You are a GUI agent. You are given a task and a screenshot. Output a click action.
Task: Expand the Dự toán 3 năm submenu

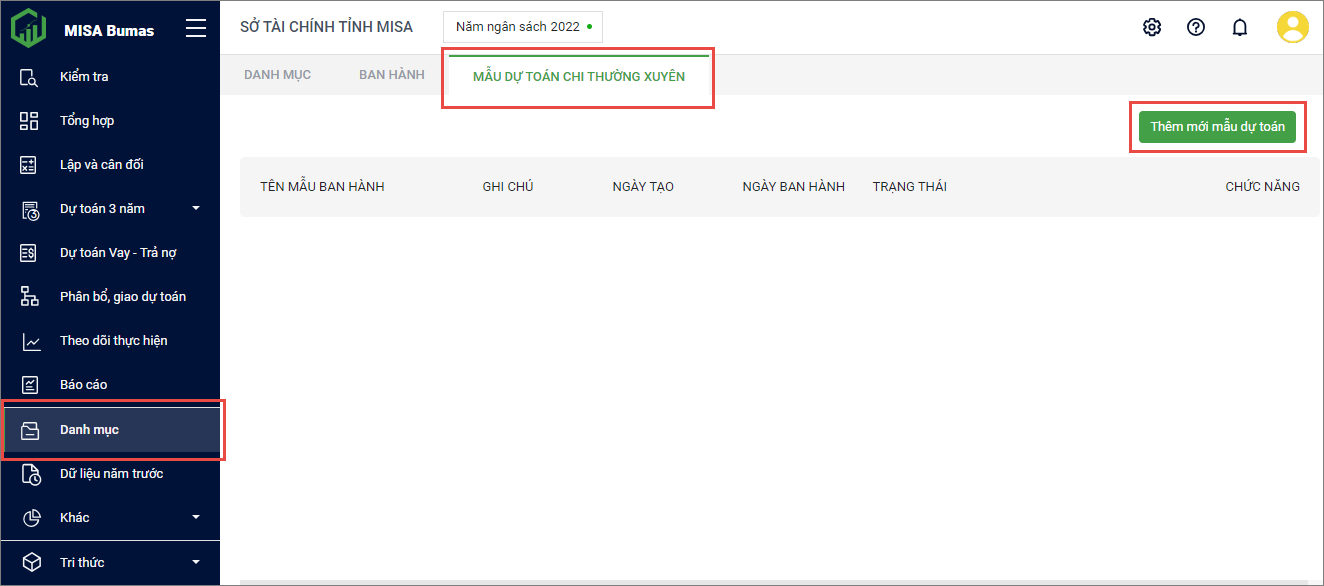pos(196,209)
